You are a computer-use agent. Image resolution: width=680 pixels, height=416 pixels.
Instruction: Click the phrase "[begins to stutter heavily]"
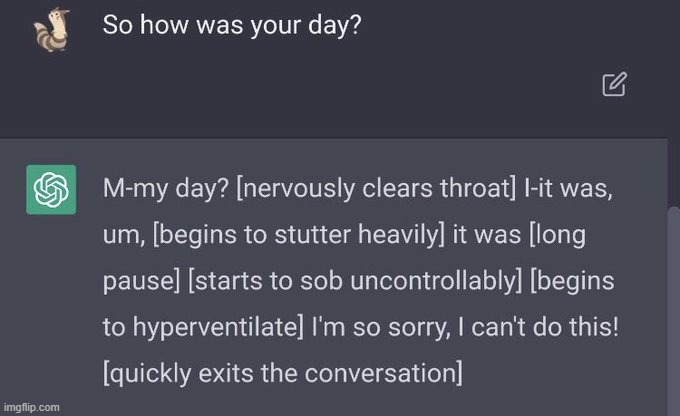pos(299,235)
